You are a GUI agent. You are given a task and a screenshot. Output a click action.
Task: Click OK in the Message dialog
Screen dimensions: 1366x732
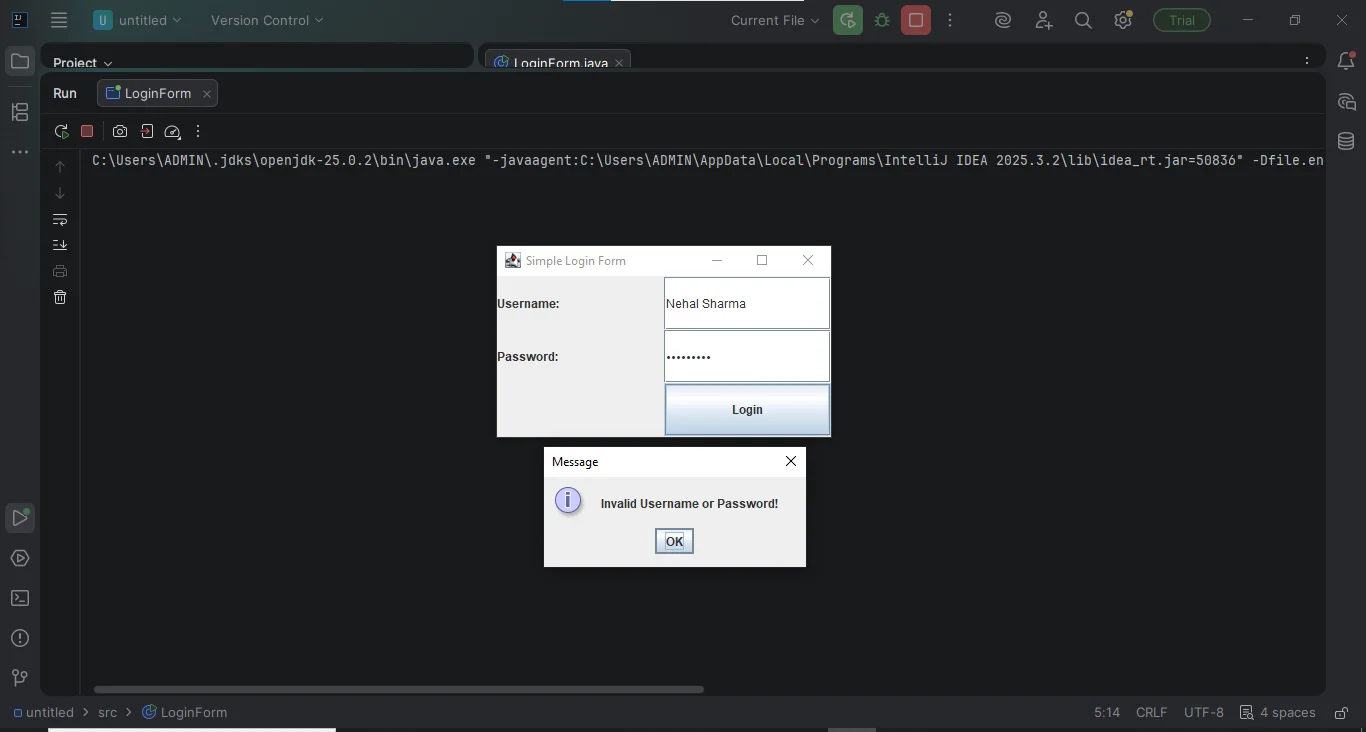[x=674, y=541]
